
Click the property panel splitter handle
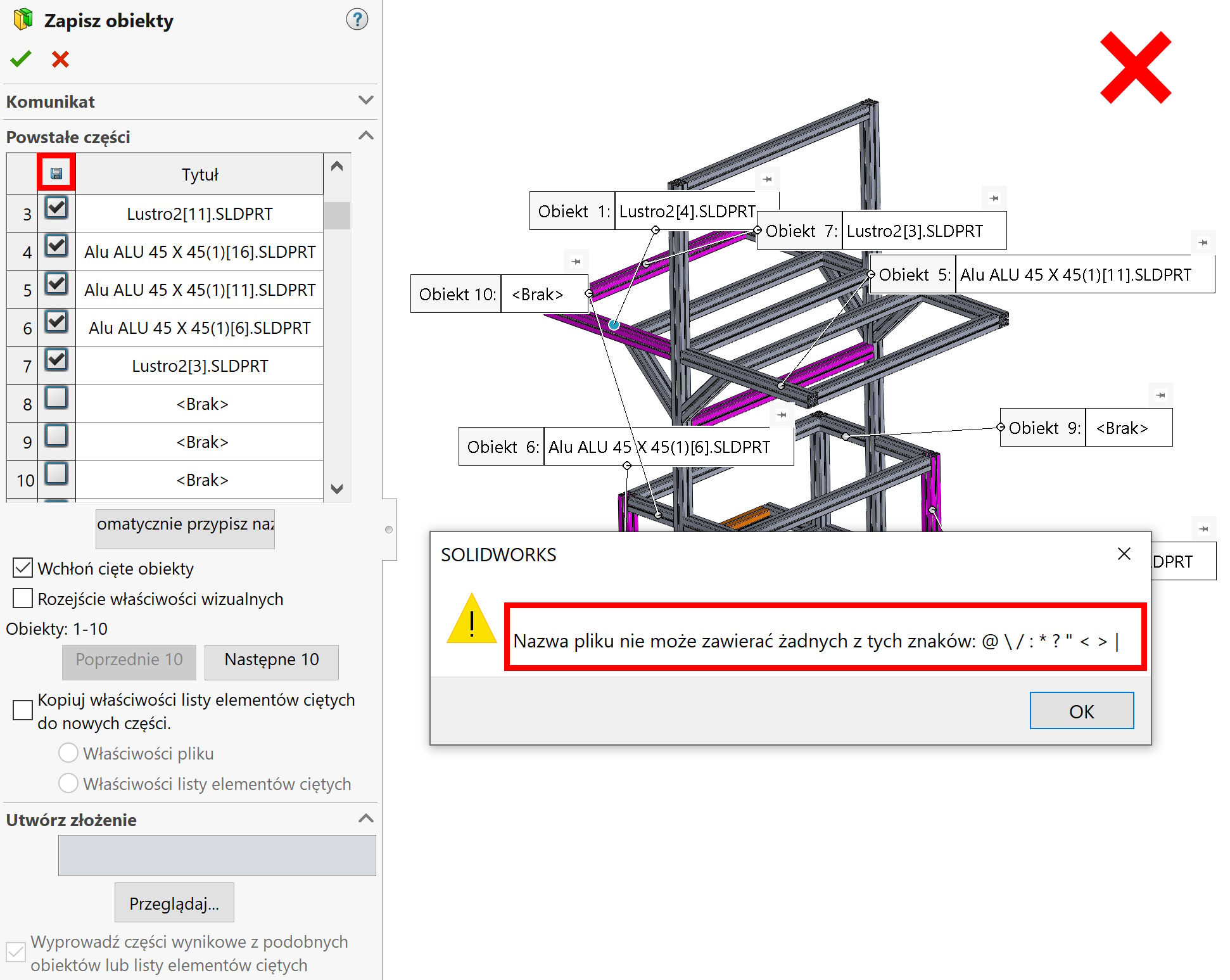click(389, 530)
